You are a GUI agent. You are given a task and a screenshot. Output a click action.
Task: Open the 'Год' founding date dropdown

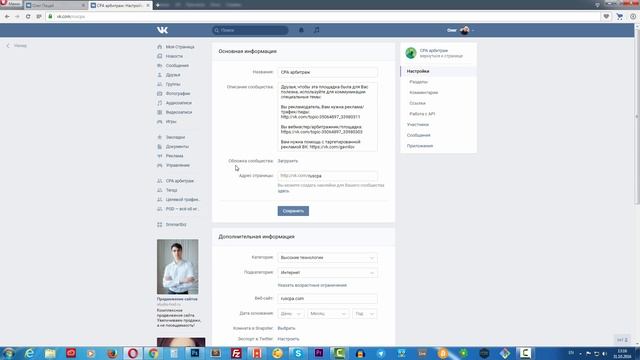click(364, 314)
